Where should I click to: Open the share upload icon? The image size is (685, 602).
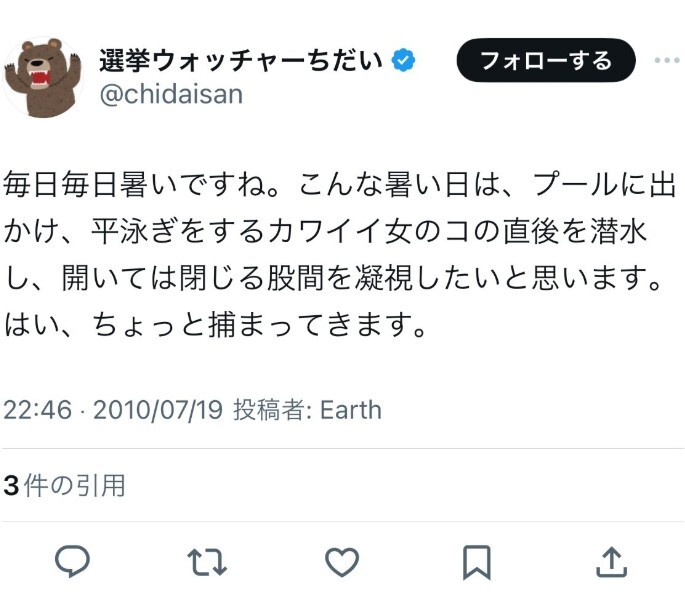(x=612, y=561)
